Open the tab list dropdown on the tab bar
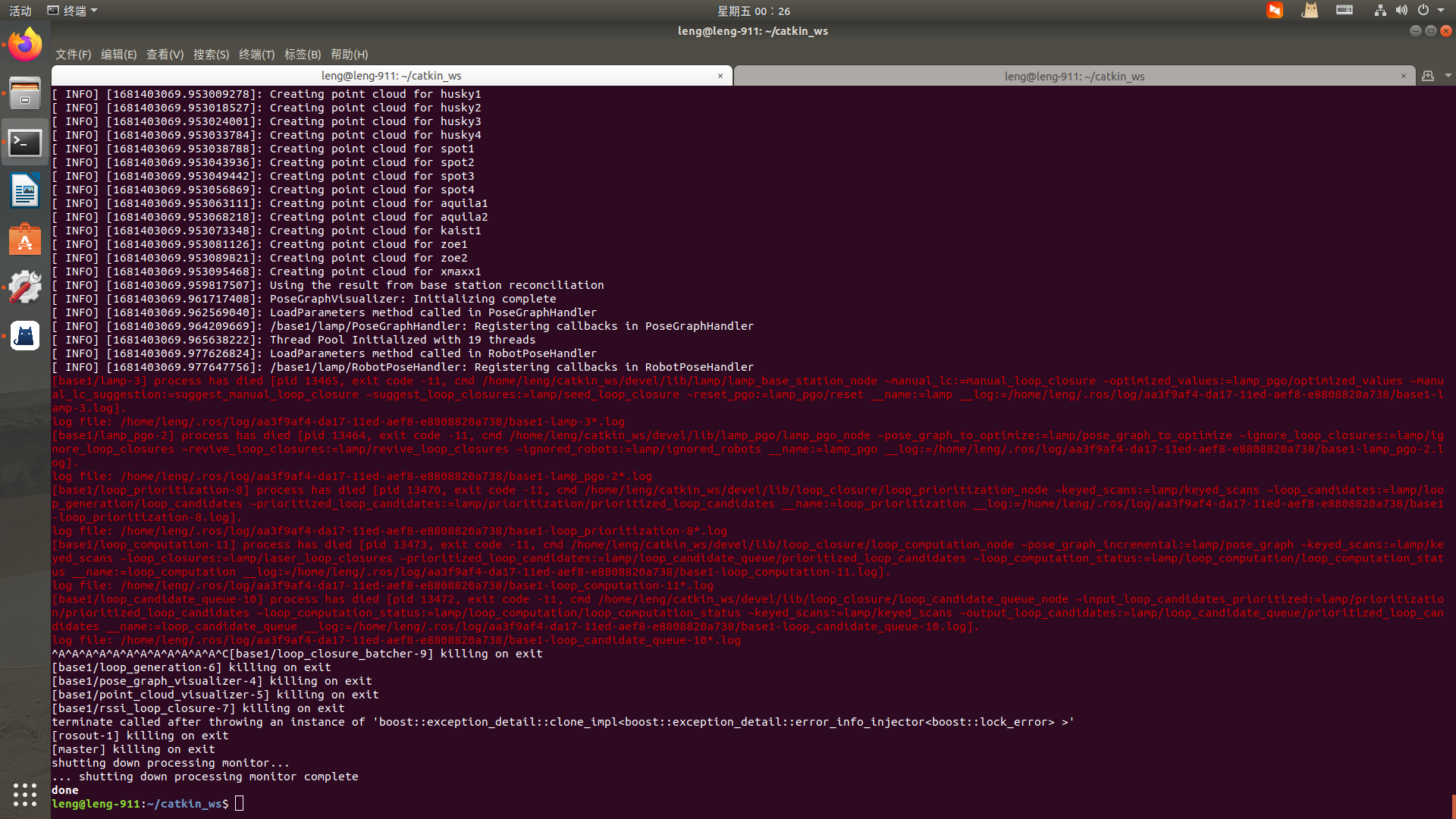This screenshot has width=1456, height=819. point(1449,76)
